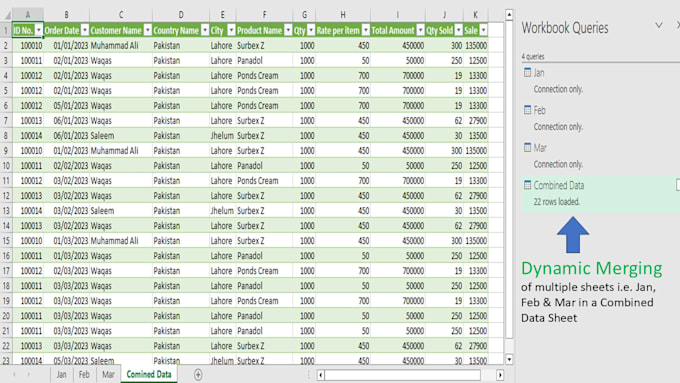Open the Rate per item filter dropdown
680x383 pixels.
pyautogui.click(x=366, y=30)
